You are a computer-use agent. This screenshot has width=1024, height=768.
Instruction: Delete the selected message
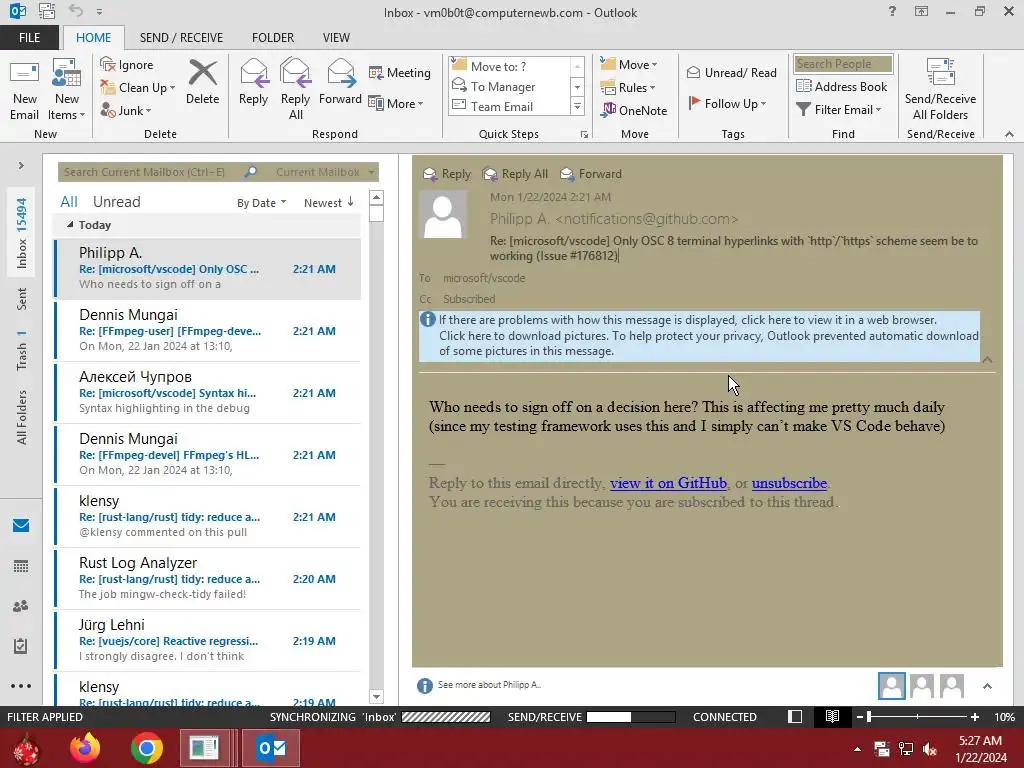point(202,83)
